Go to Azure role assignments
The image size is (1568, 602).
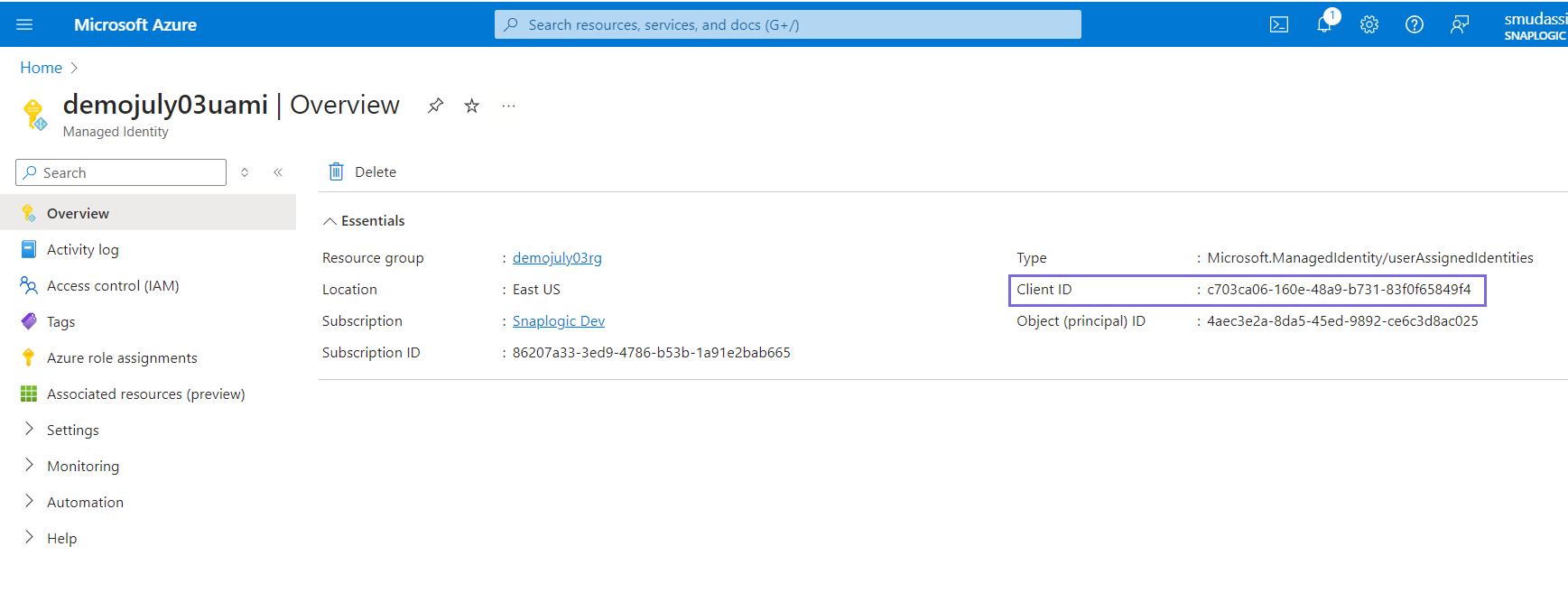(x=122, y=357)
